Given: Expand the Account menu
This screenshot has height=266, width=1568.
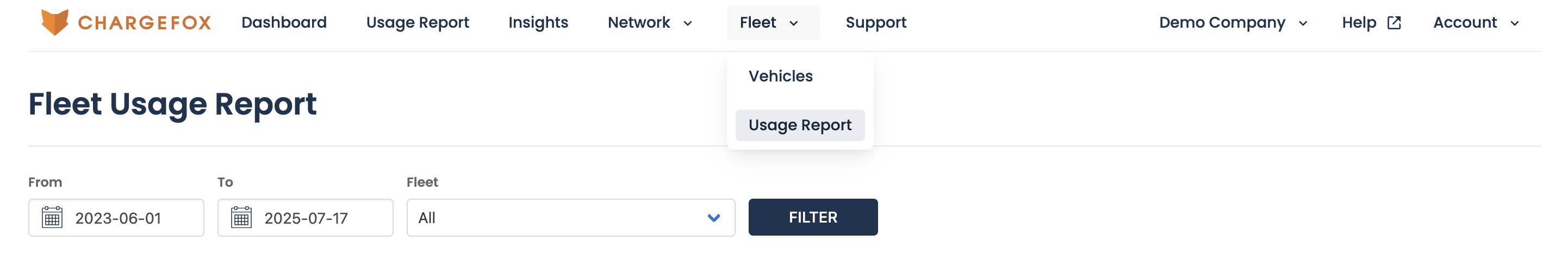Looking at the screenshot, I should click(x=1477, y=23).
